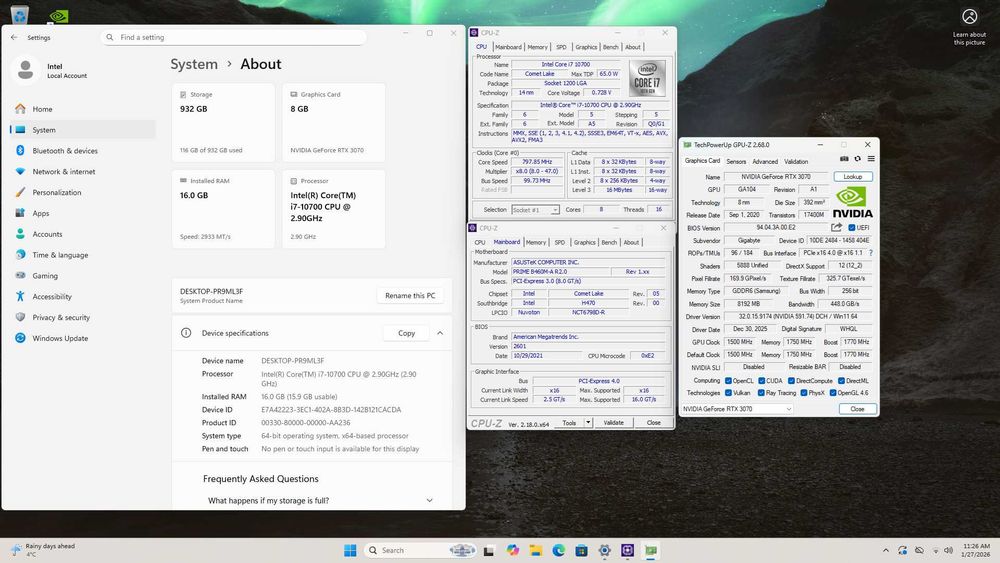Toggle OpenCL checkbox in GPU-Z
This screenshot has height=563, width=1000.
[x=728, y=381]
